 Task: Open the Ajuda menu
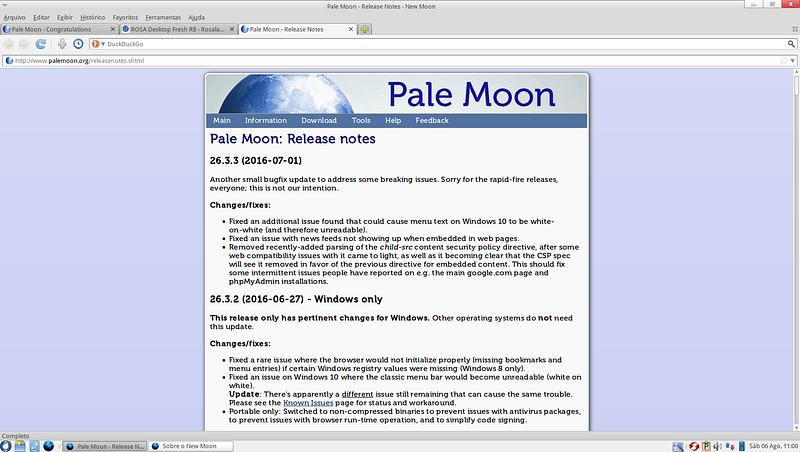196,17
